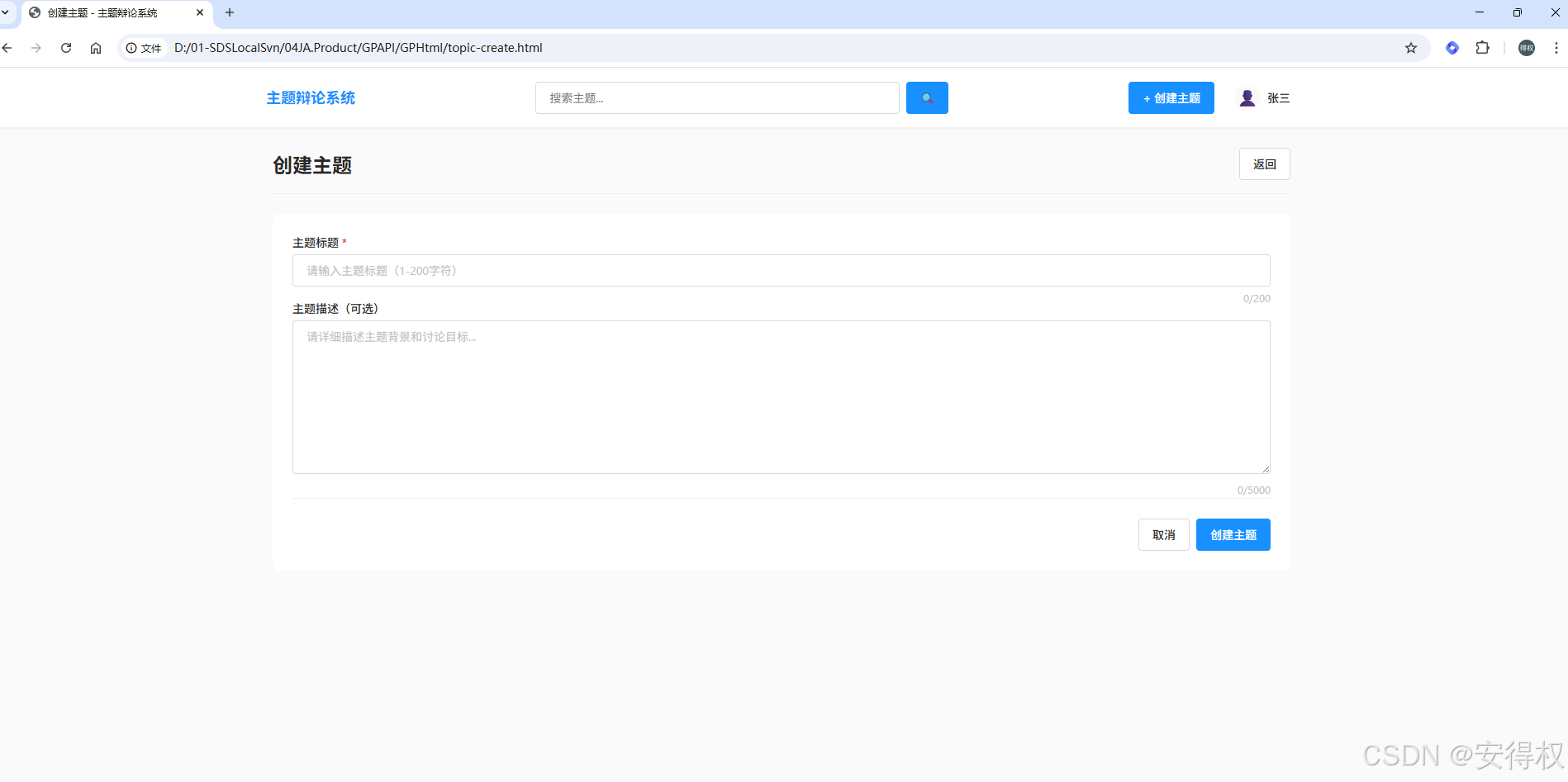Click the 主题辩论系统 logo link
This screenshot has width=1568, height=782.
pyautogui.click(x=311, y=97)
